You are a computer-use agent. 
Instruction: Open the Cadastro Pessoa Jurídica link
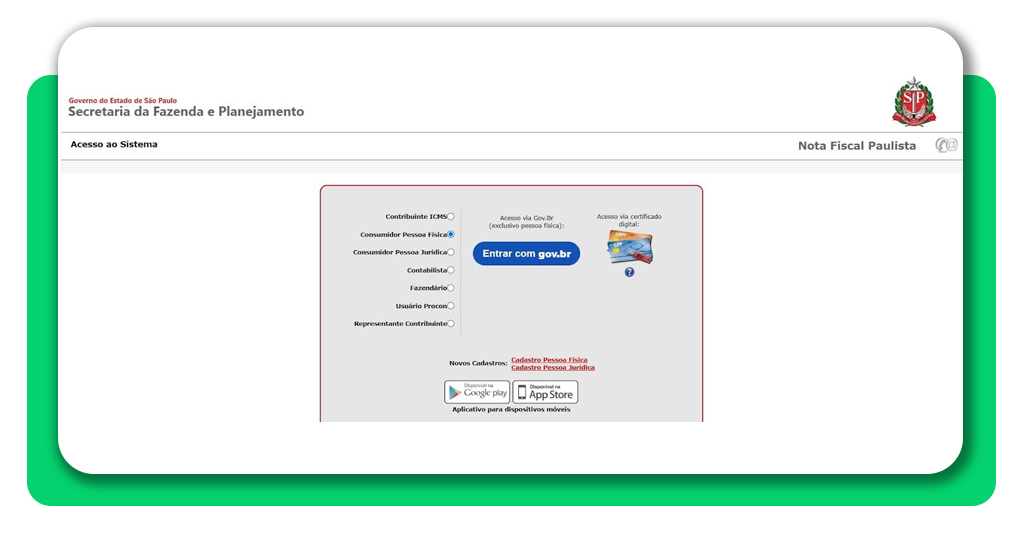click(x=552, y=368)
